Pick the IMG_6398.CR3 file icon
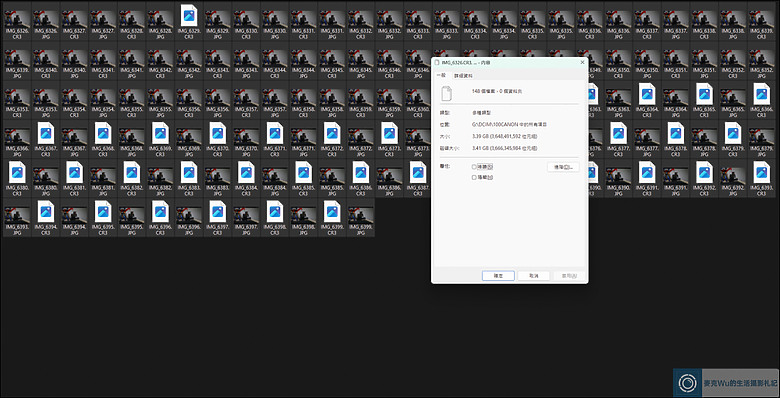Viewport: 780px width, 398px height. [x=275, y=211]
